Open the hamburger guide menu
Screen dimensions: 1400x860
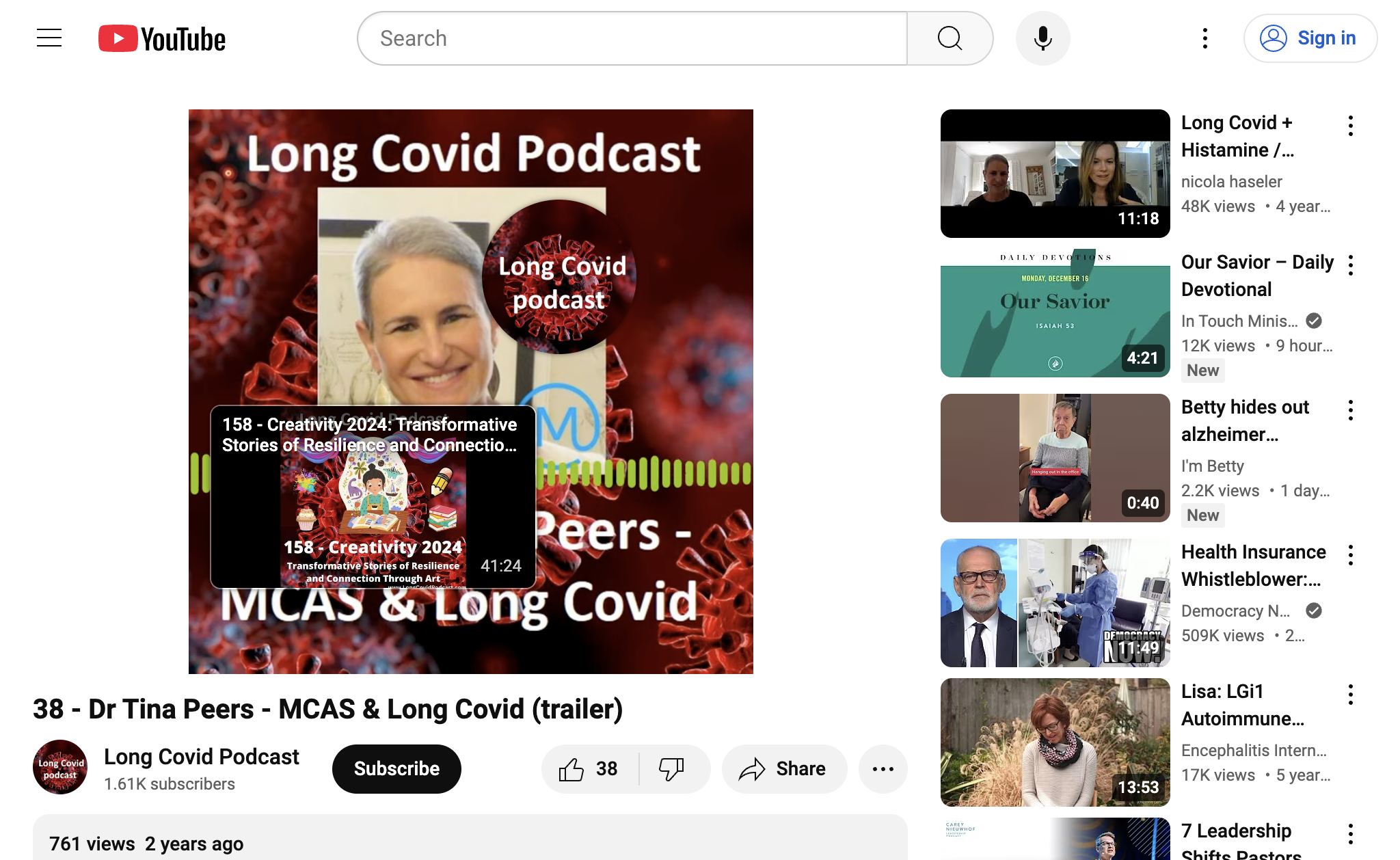[49, 38]
